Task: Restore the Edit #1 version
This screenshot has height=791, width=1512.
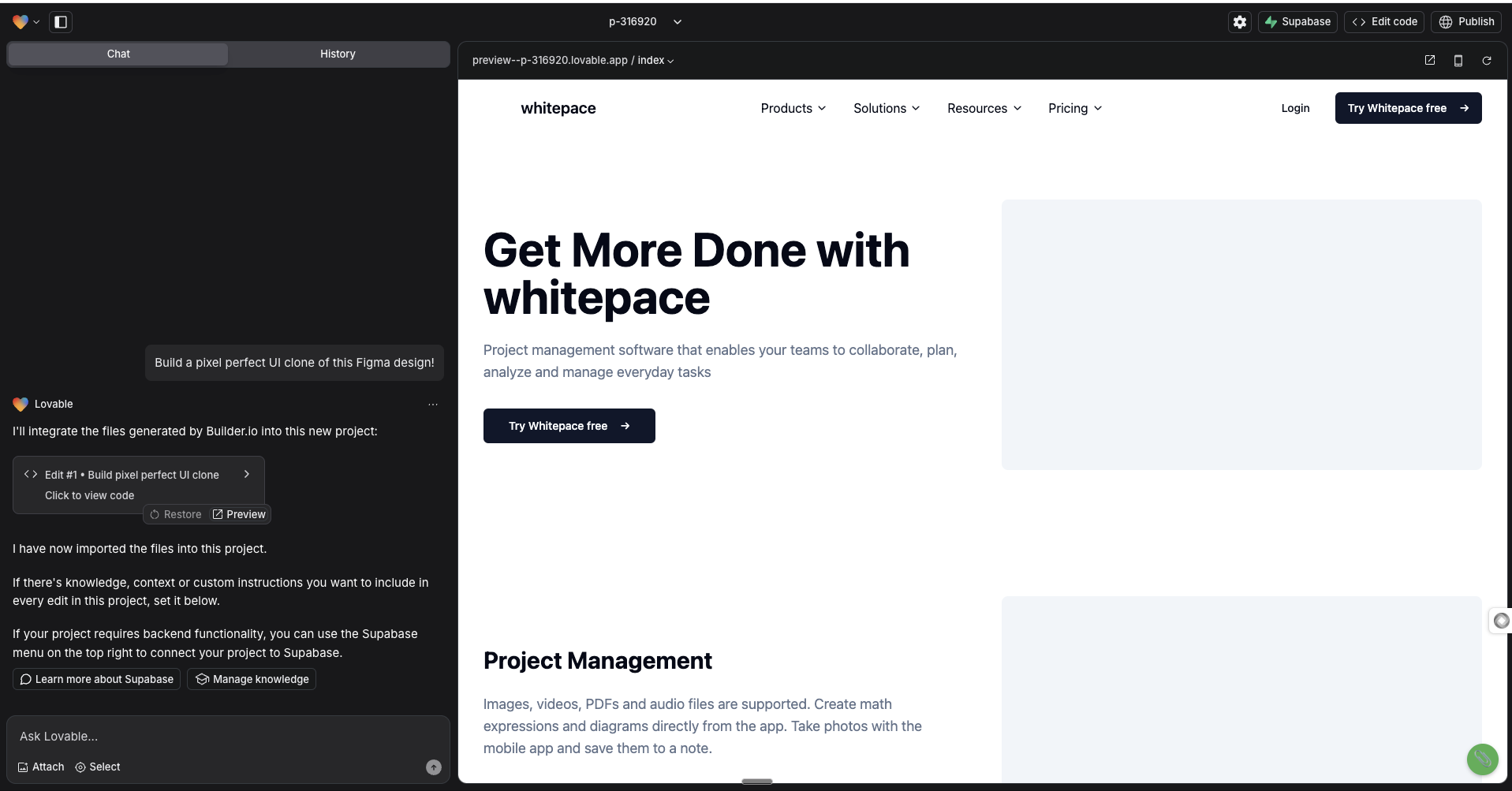Action: [x=175, y=514]
